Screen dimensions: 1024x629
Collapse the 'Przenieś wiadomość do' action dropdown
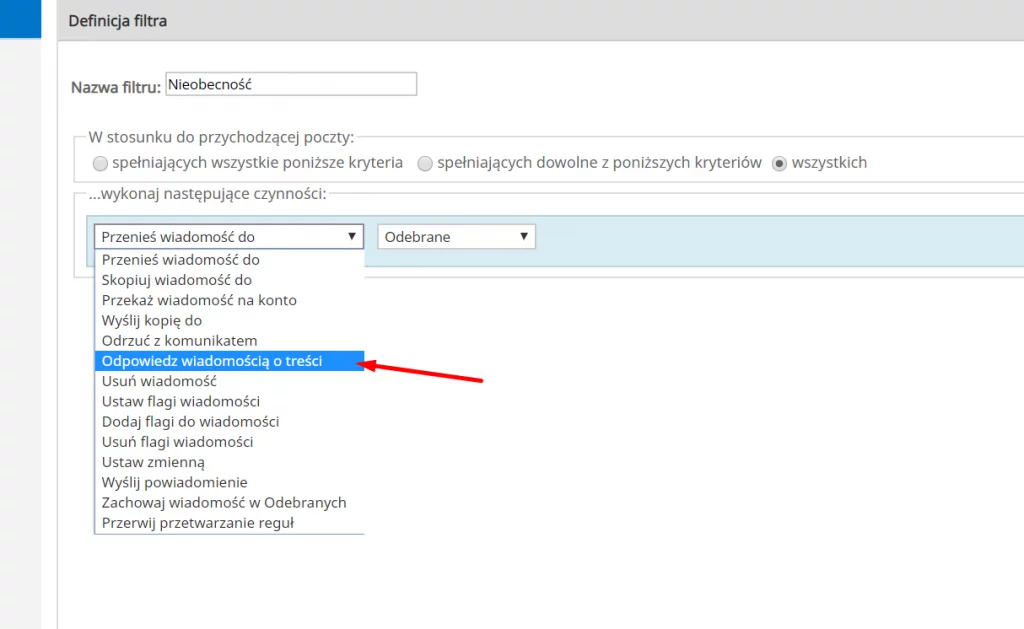[x=229, y=236]
